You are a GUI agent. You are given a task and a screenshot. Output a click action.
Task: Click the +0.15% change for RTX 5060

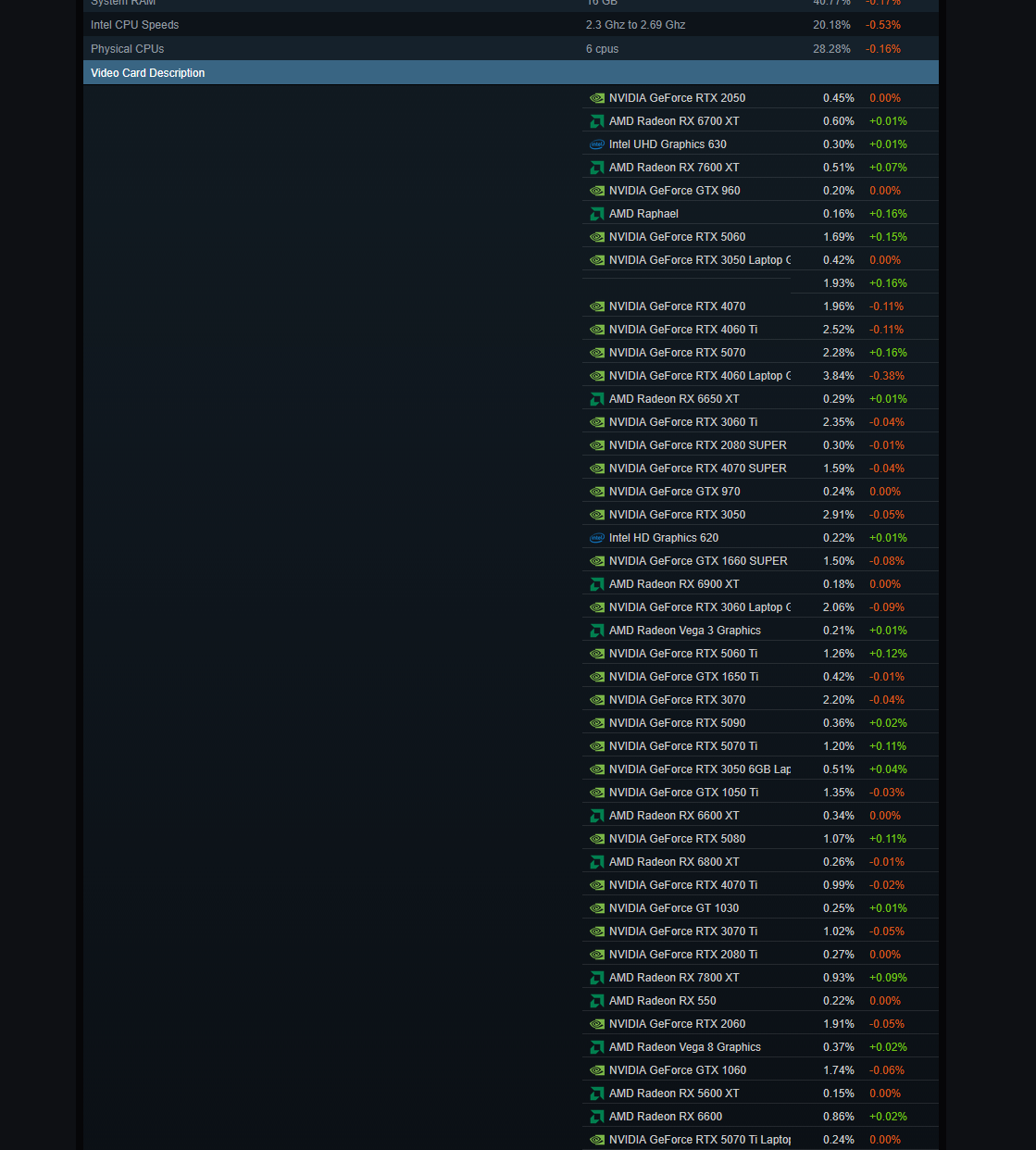[x=888, y=237]
